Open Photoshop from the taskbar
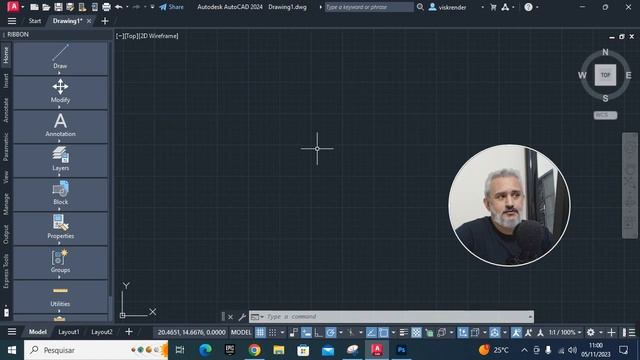This screenshot has height=360, width=640. (x=401, y=350)
